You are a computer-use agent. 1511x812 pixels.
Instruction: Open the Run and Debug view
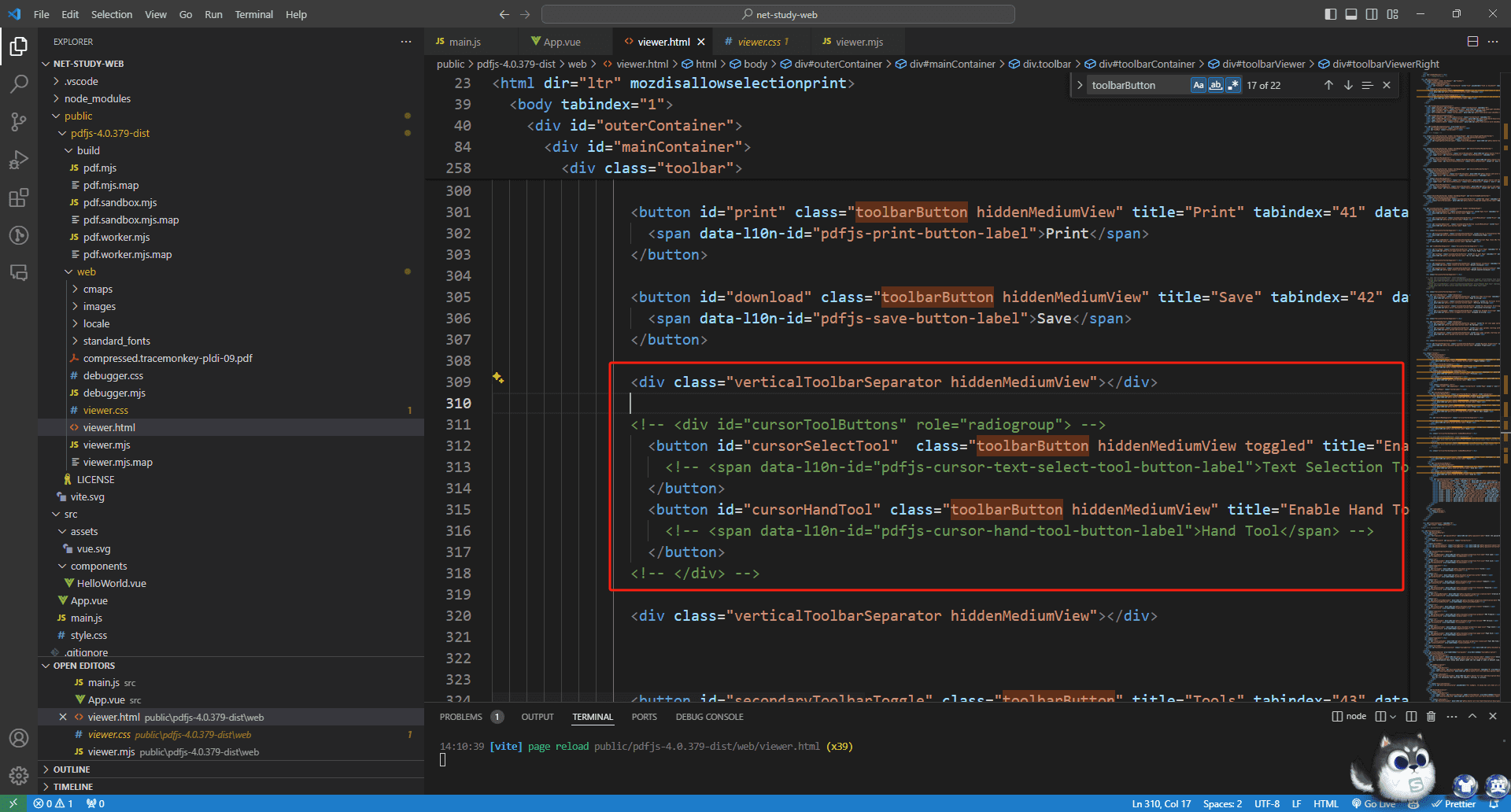click(19, 160)
